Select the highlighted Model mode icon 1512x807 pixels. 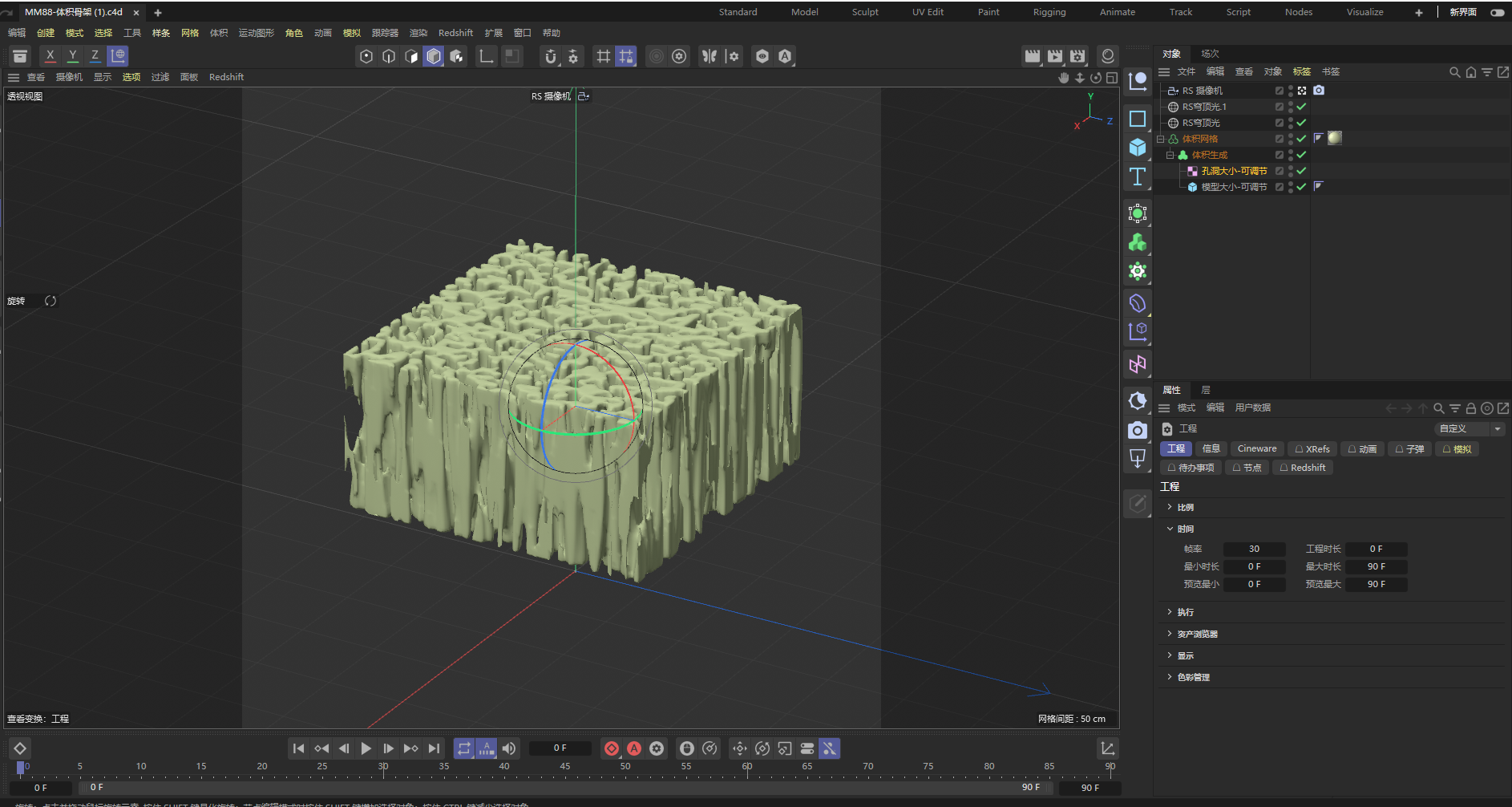(434, 56)
